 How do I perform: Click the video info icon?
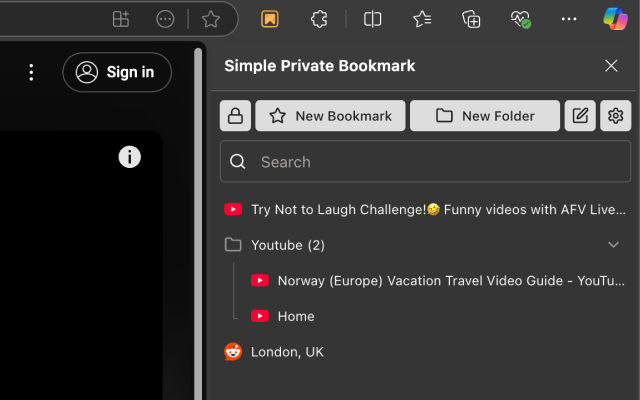130,157
